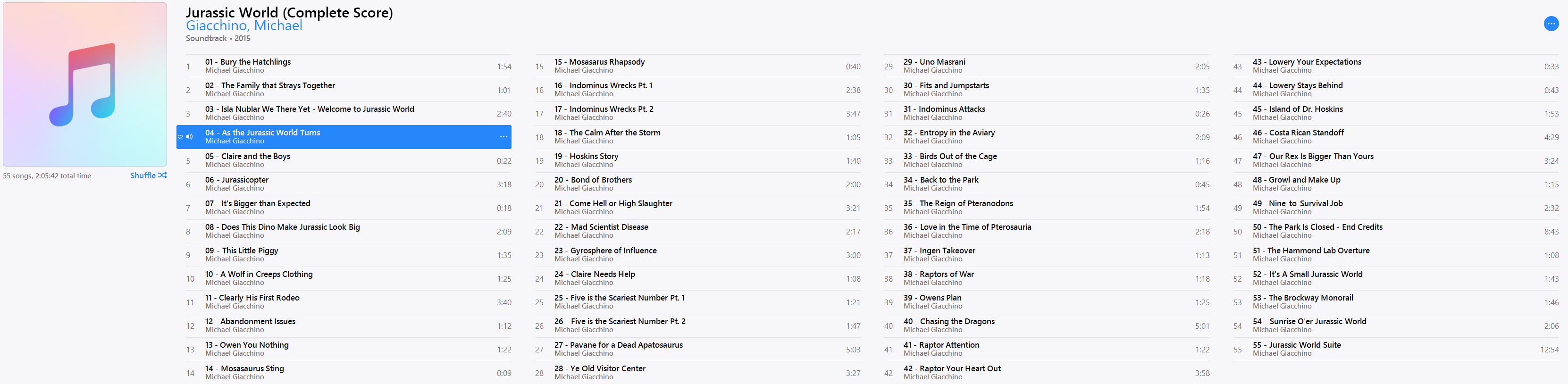Image resolution: width=1568 pixels, height=384 pixels.
Task: Open the blue album options ellipsis button
Action: (x=1551, y=24)
